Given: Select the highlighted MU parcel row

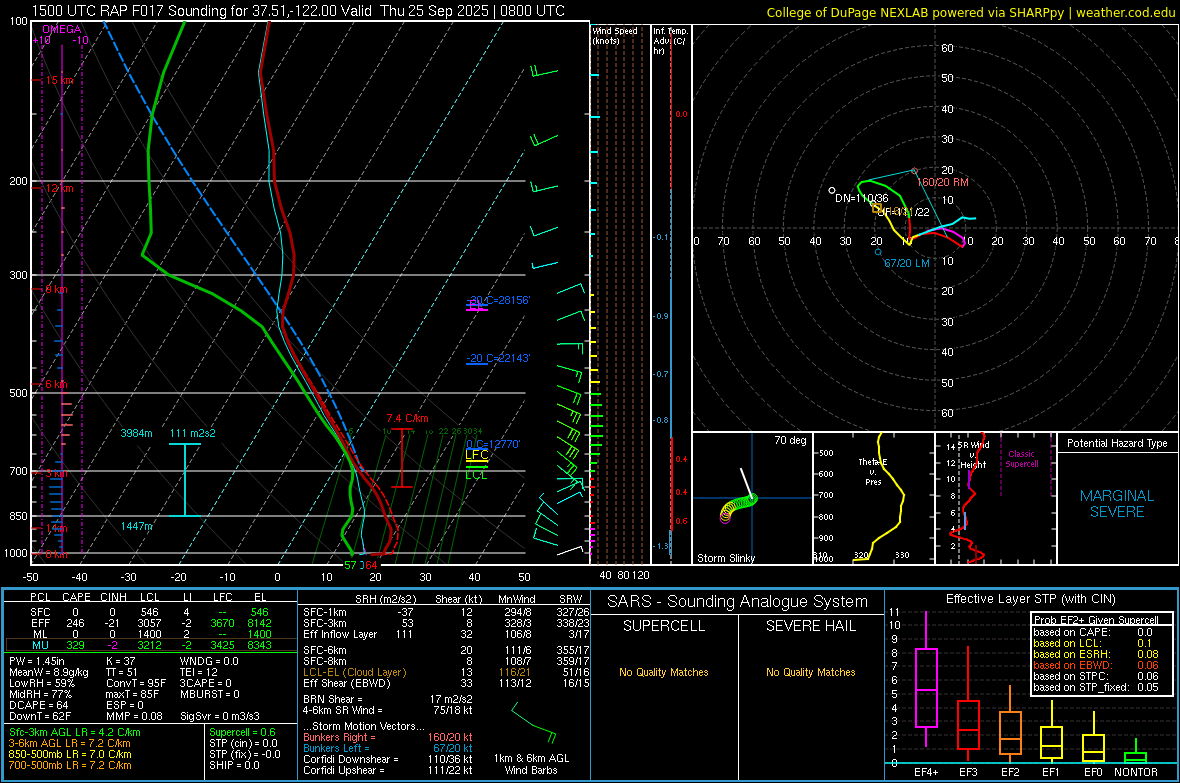Looking at the screenshot, I should click(150, 644).
